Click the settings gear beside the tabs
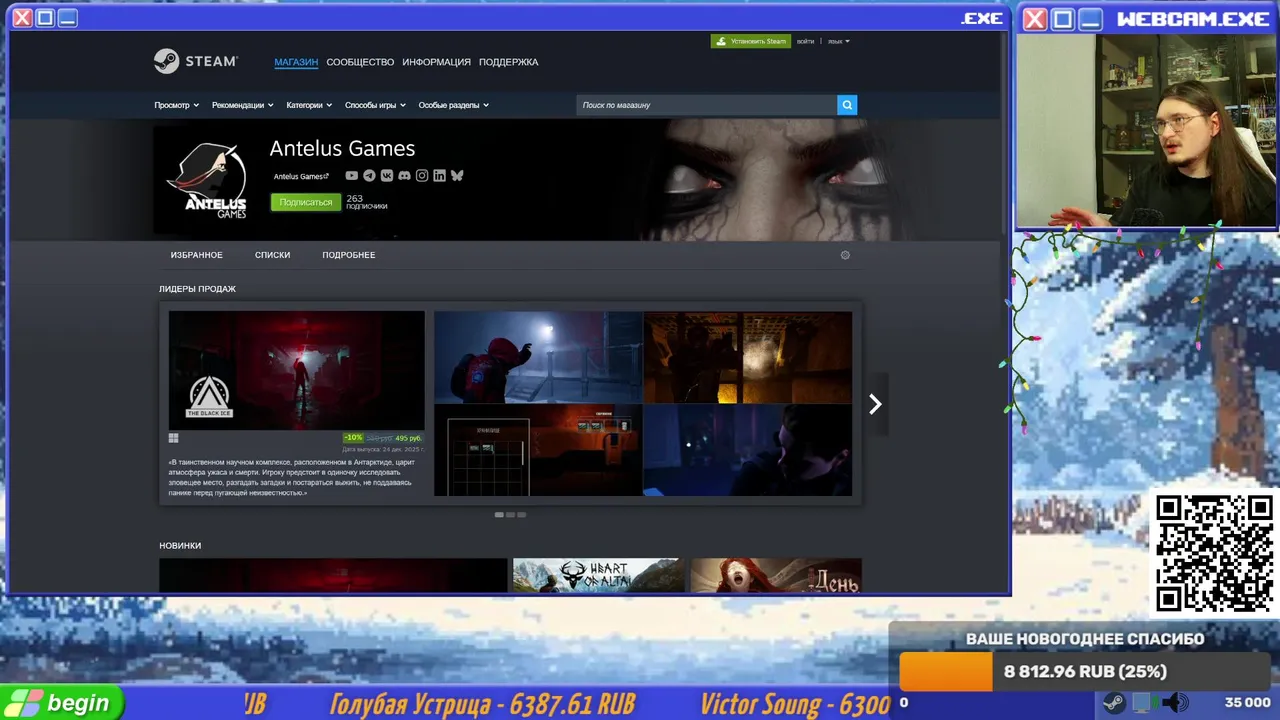 845,255
